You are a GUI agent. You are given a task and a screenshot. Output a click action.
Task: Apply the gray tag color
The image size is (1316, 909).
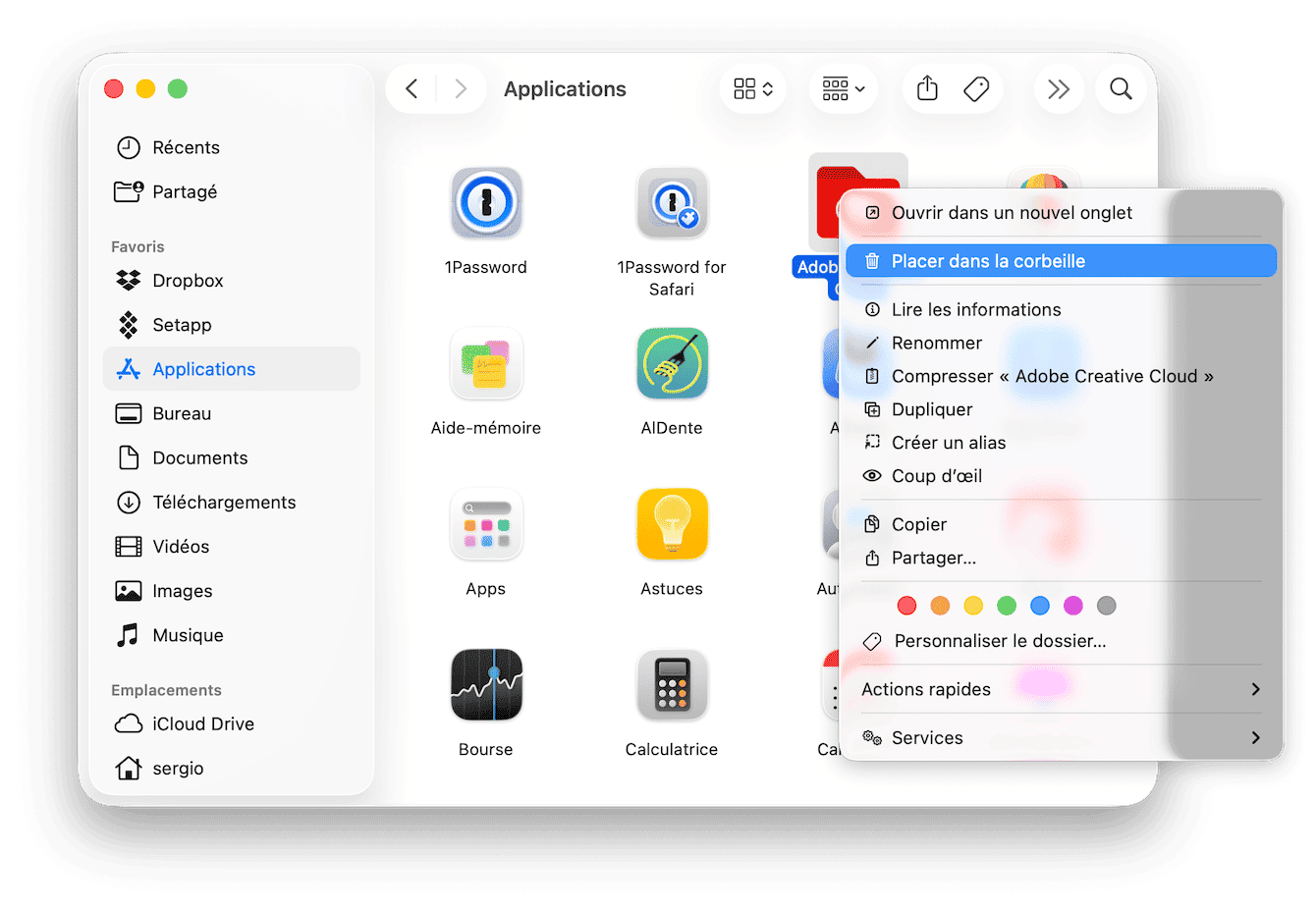click(1107, 606)
